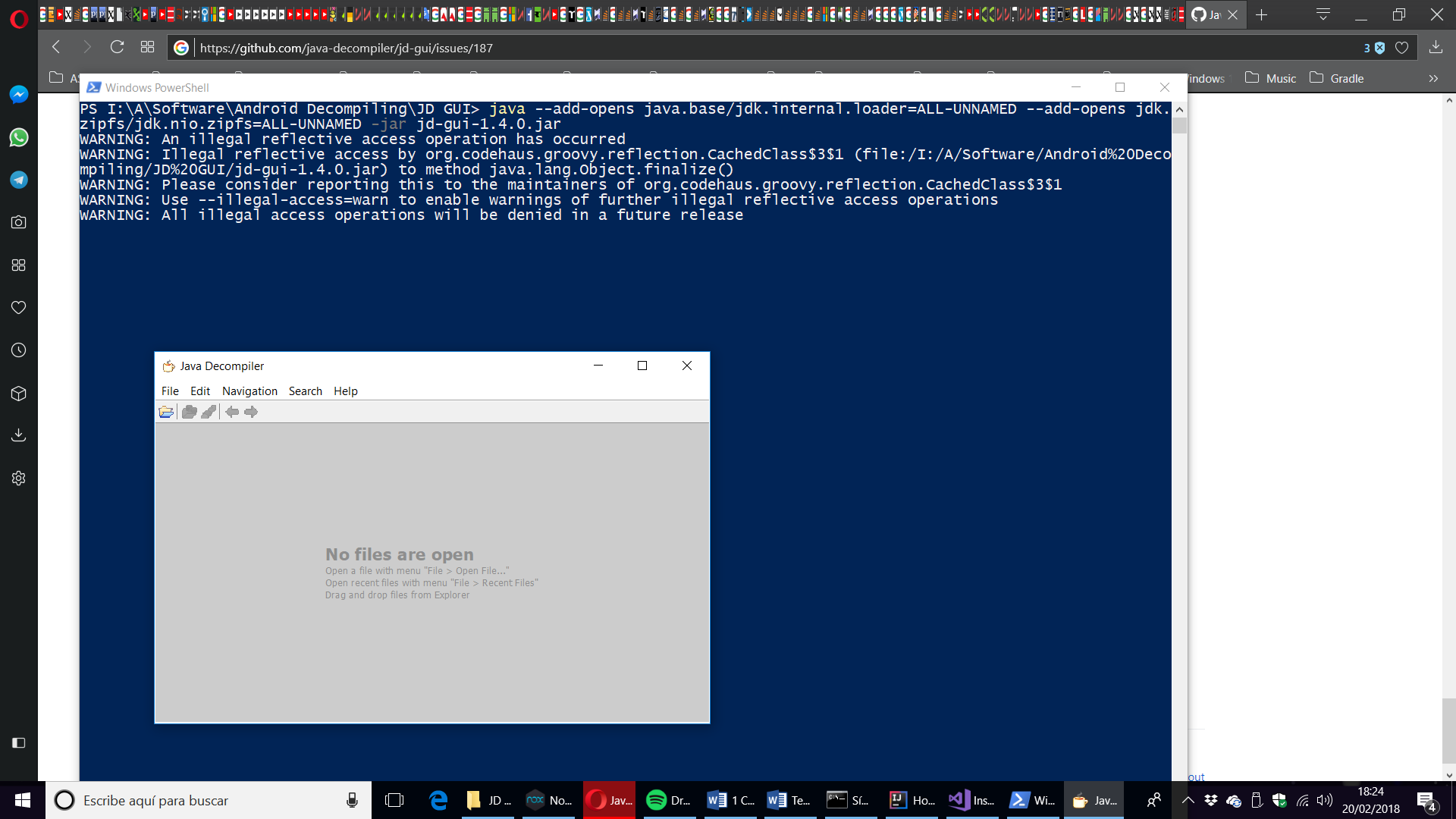Open the File menu in Java Decompiler

tap(170, 391)
